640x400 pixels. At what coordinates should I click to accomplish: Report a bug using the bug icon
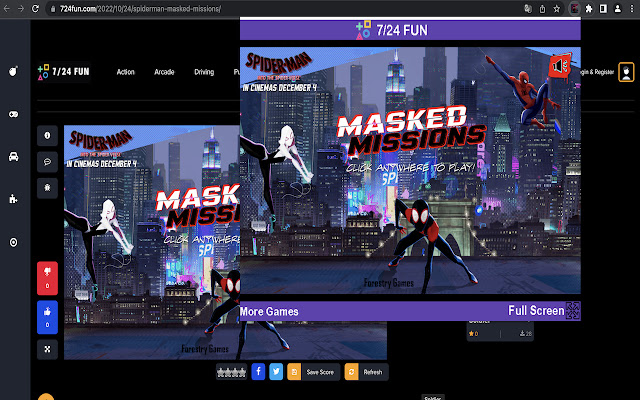(x=47, y=188)
